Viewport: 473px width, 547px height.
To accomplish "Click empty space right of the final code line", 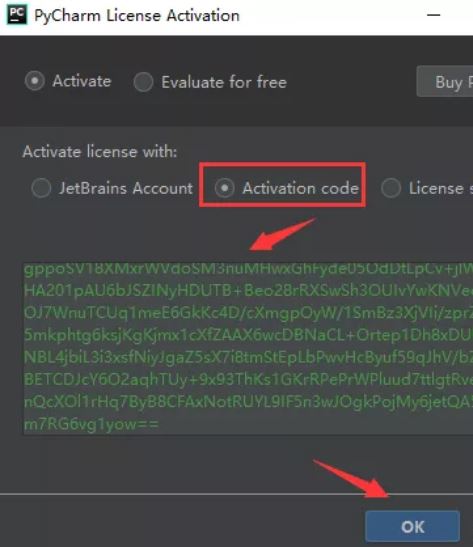I will coord(314,424).
